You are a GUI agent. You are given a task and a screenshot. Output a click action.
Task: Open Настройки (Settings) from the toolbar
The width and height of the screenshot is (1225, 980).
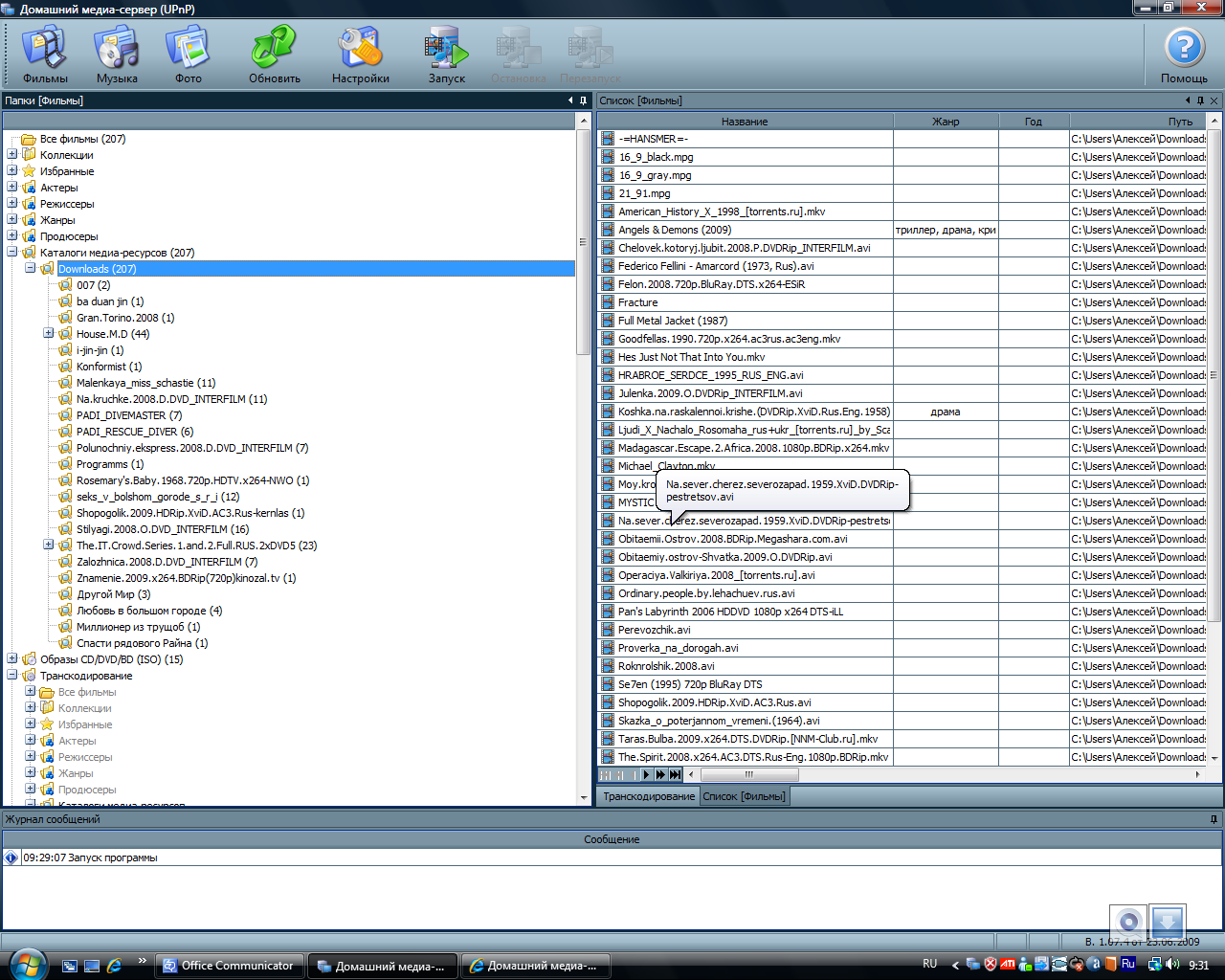(360, 55)
